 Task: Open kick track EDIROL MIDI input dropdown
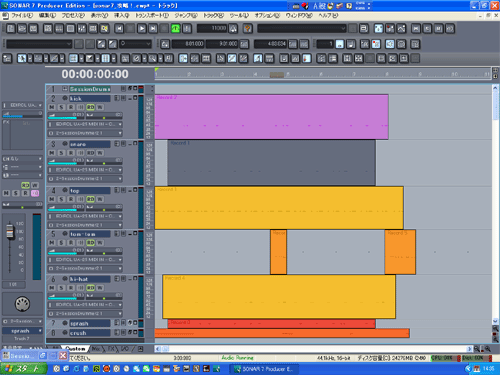point(85,124)
